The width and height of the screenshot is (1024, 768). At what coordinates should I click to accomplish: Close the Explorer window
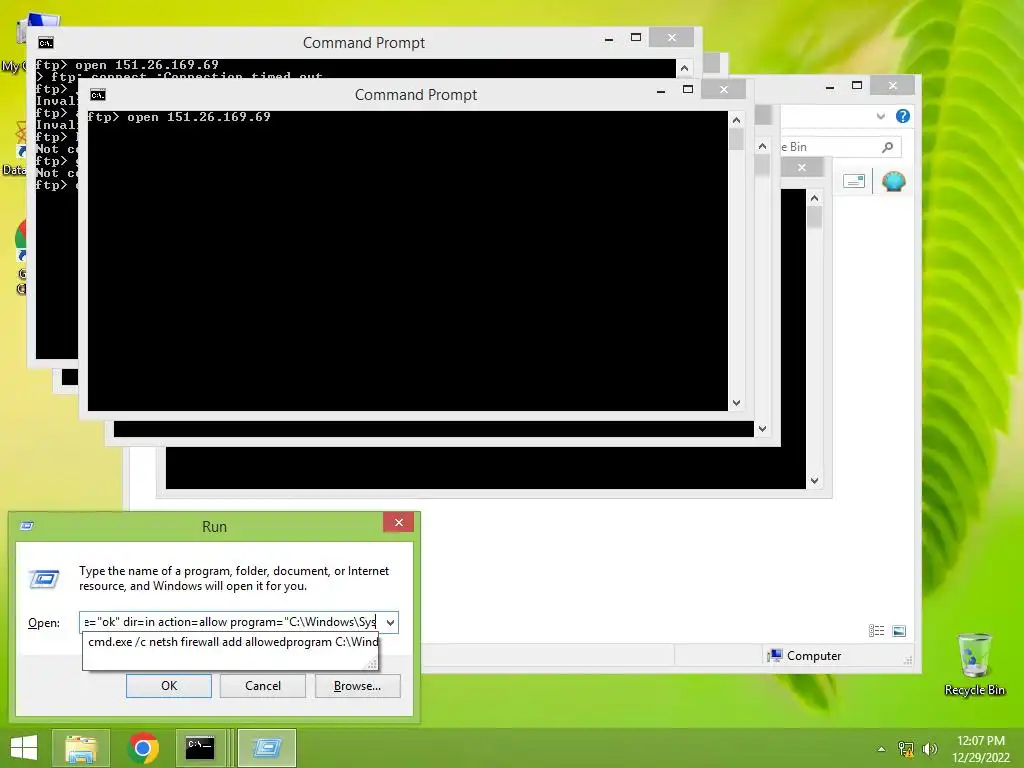(893, 86)
